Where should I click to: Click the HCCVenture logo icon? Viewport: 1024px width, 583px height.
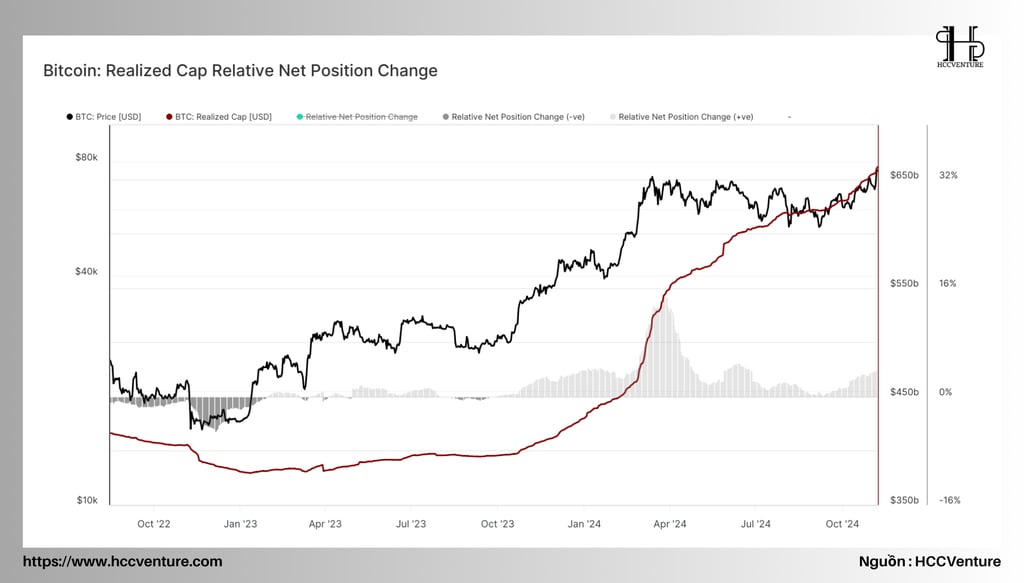click(x=959, y=46)
